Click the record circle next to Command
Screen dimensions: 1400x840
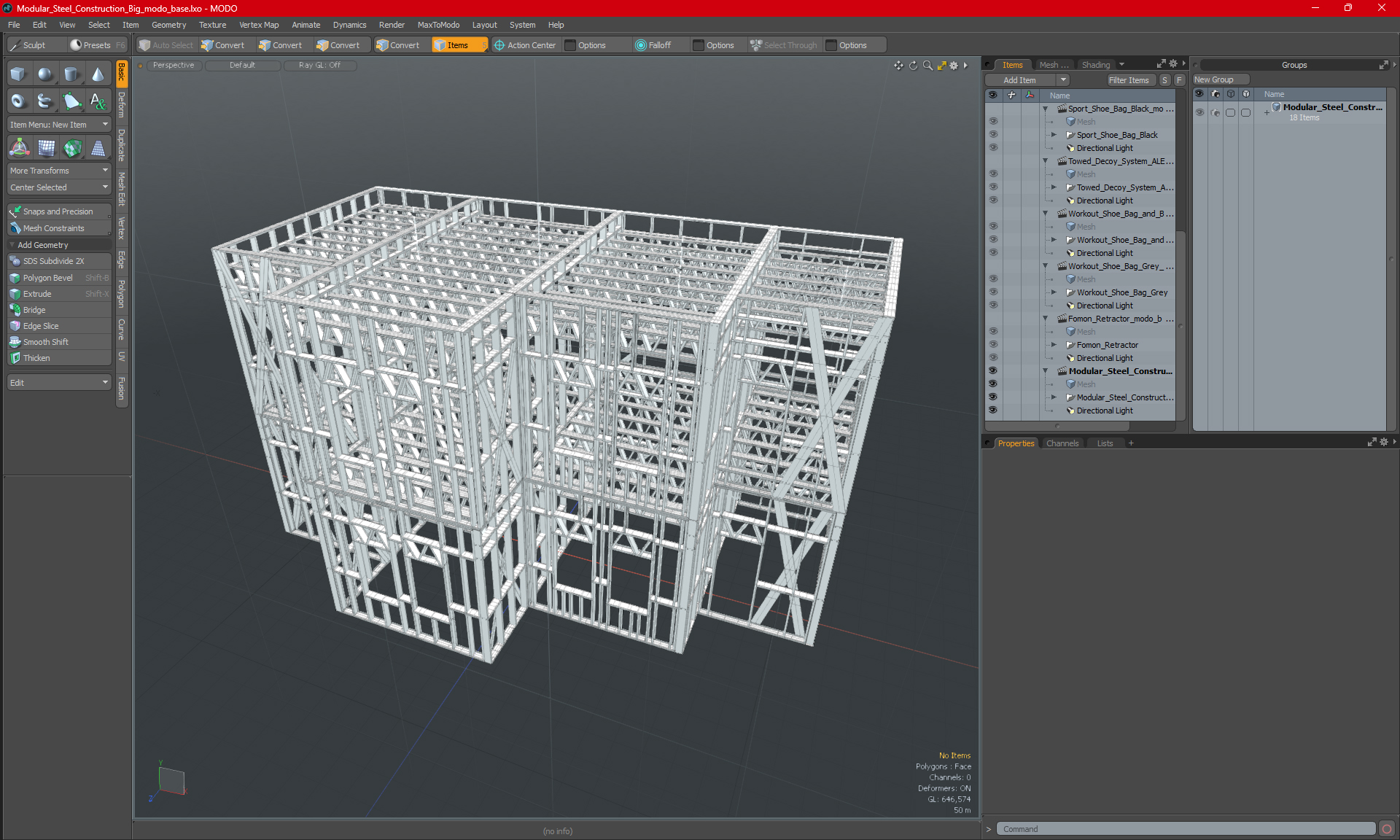[x=1387, y=829]
